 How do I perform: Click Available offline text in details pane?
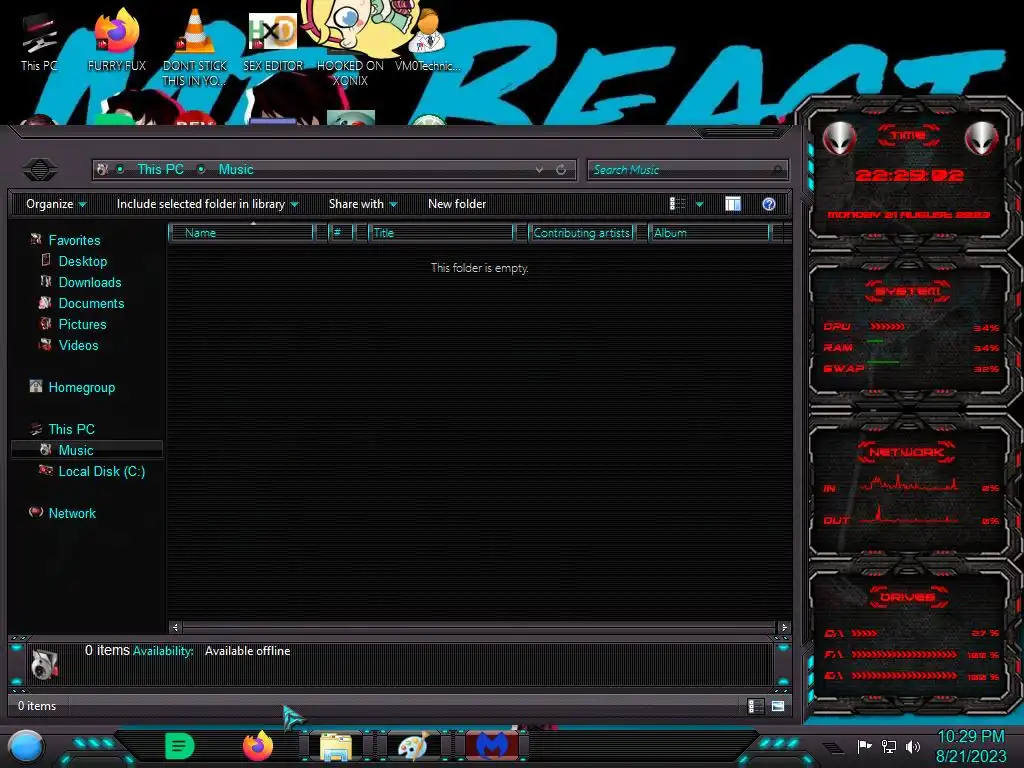[x=248, y=650]
